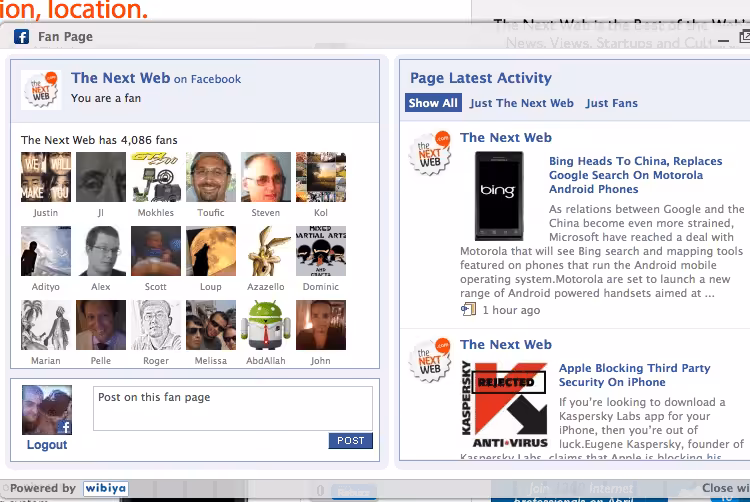Image resolution: width=750 pixels, height=502 pixels.
Task: Switch to Just Fans tab
Action: point(612,103)
